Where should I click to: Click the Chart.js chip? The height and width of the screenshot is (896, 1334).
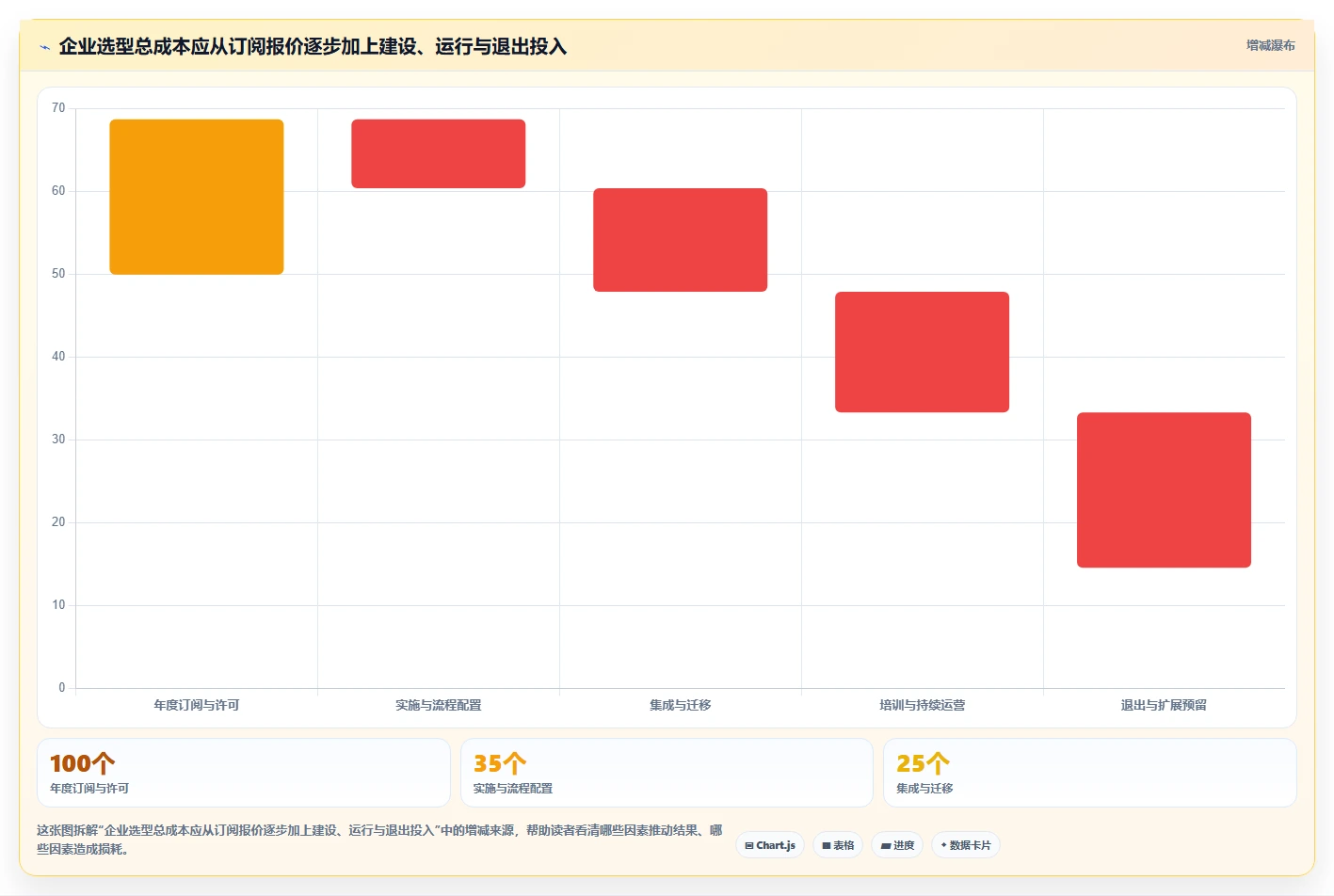pos(770,845)
